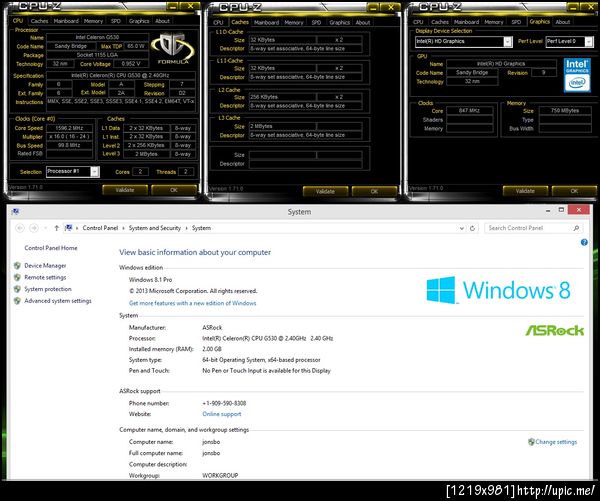600x501 pixels.
Task: Open Device Manager link
Action: (45, 266)
